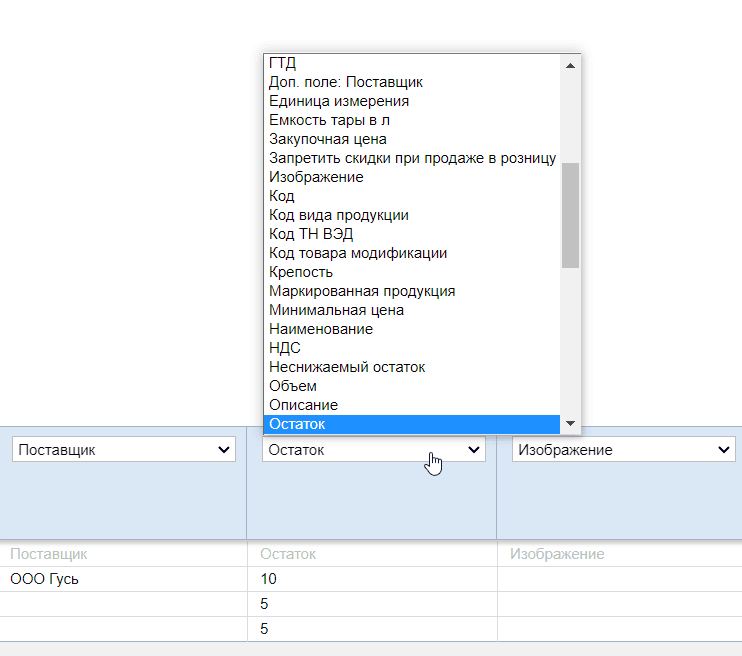Select 'Единица измерения' list option

coord(339,101)
